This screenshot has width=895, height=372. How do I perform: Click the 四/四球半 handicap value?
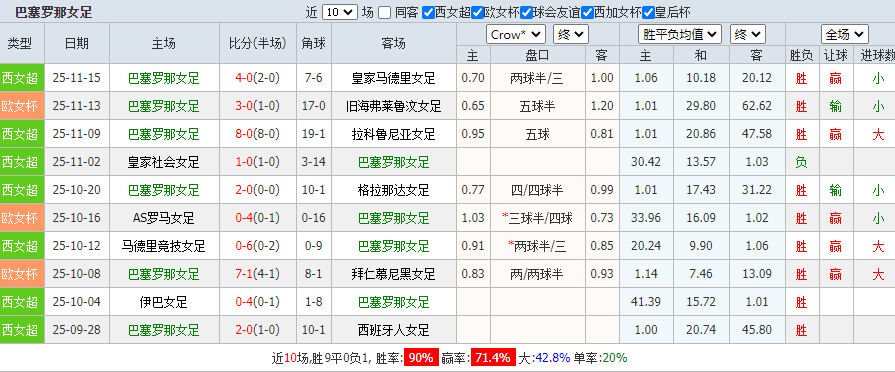click(537, 190)
